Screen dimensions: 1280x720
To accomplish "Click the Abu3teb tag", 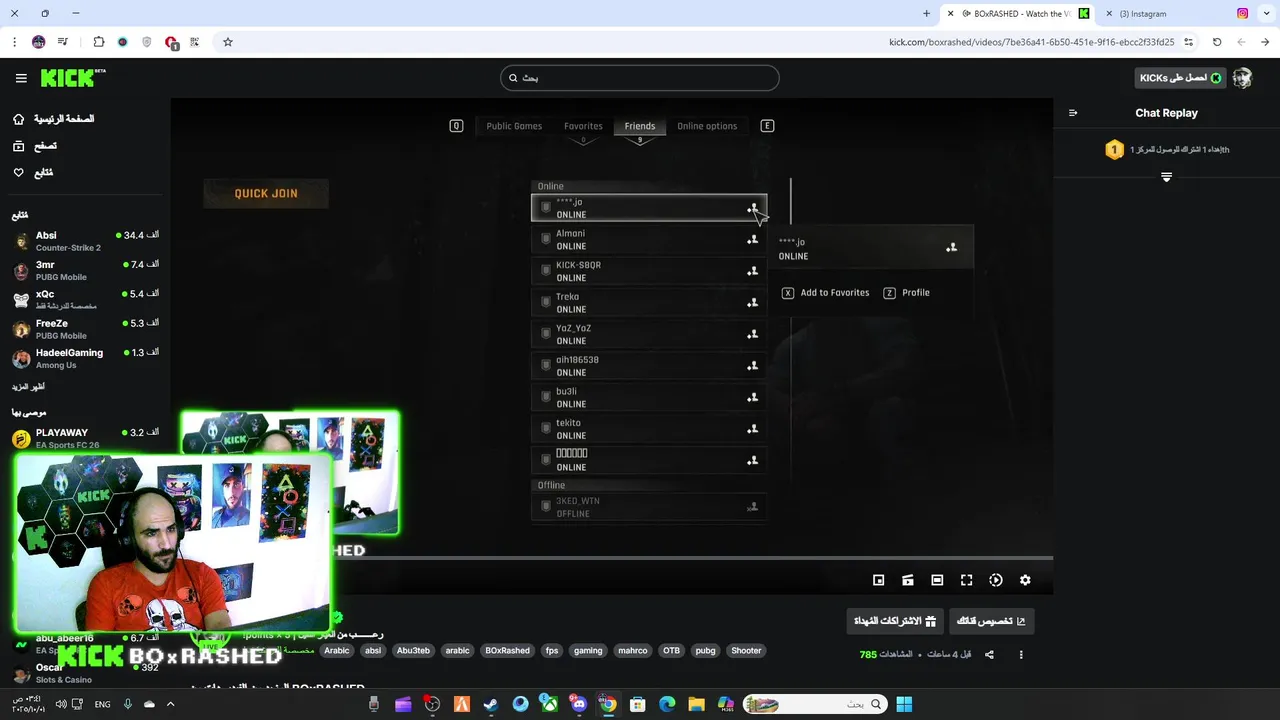I will click(413, 651).
